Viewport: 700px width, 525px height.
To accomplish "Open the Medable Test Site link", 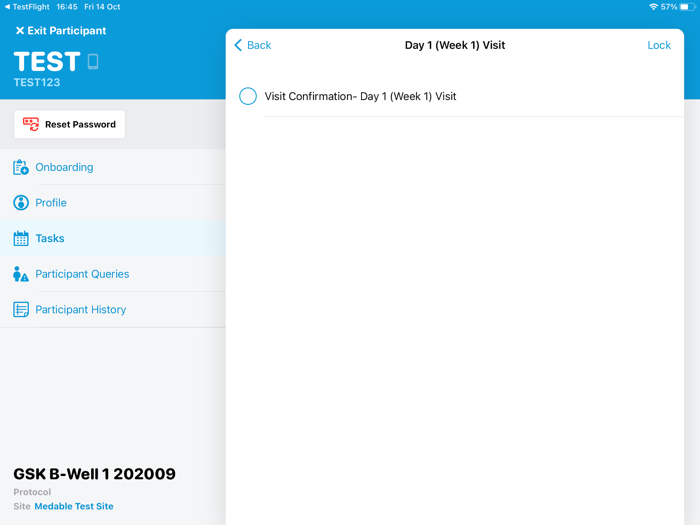I will pos(74,506).
